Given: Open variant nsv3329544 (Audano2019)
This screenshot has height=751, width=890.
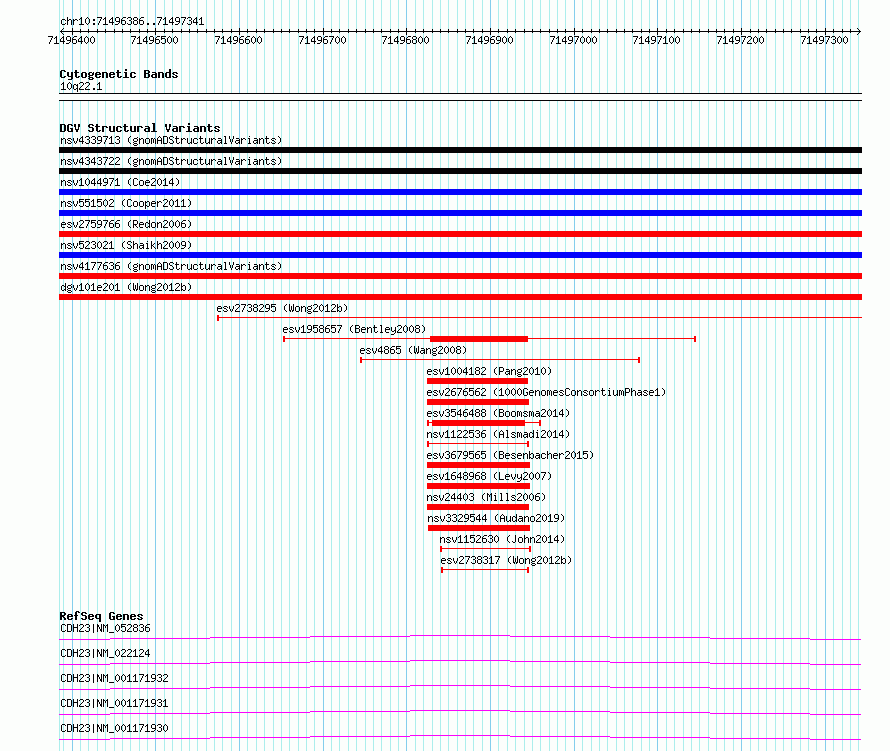Looking at the screenshot, I should 496,518.
